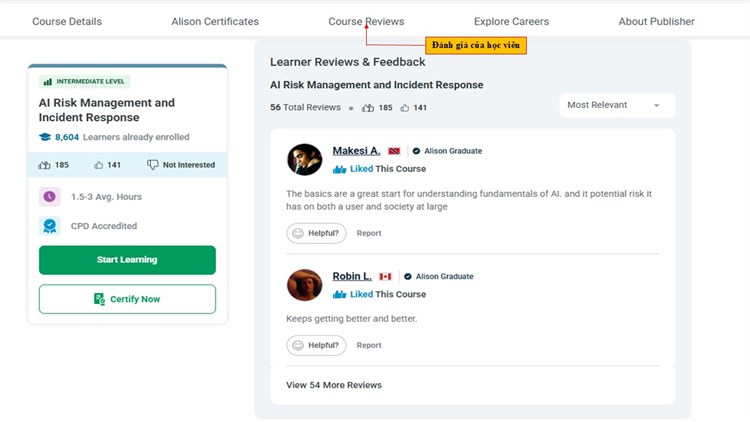Screen dimensions: 750x422
Task: Click the Canada flag next to Robin L.
Action: pyautogui.click(x=386, y=277)
